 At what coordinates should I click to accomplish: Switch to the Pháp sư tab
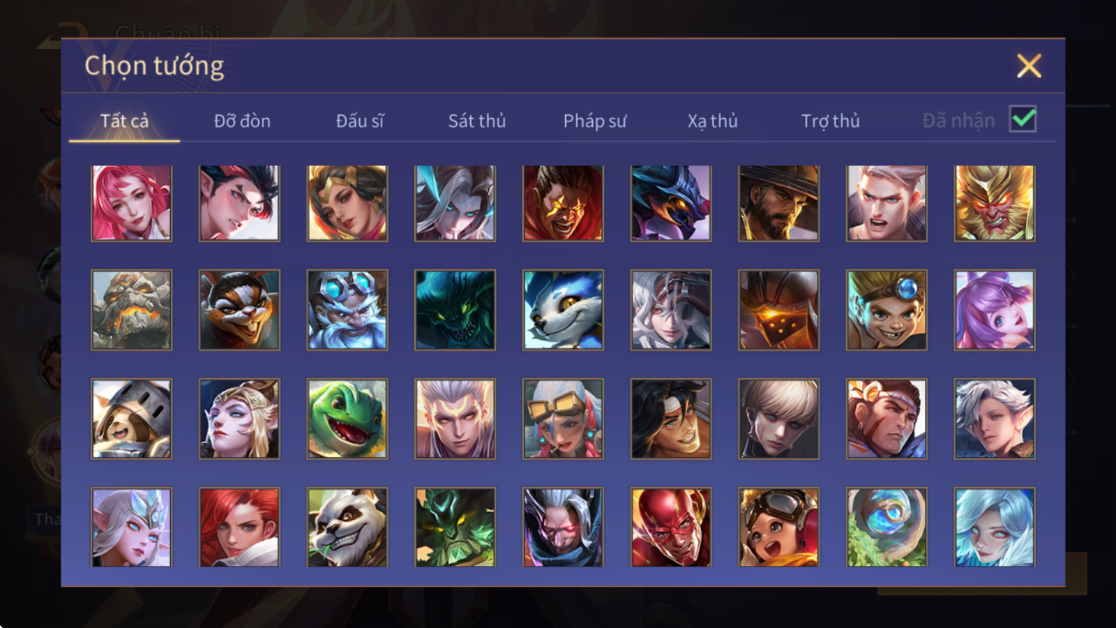click(x=595, y=121)
